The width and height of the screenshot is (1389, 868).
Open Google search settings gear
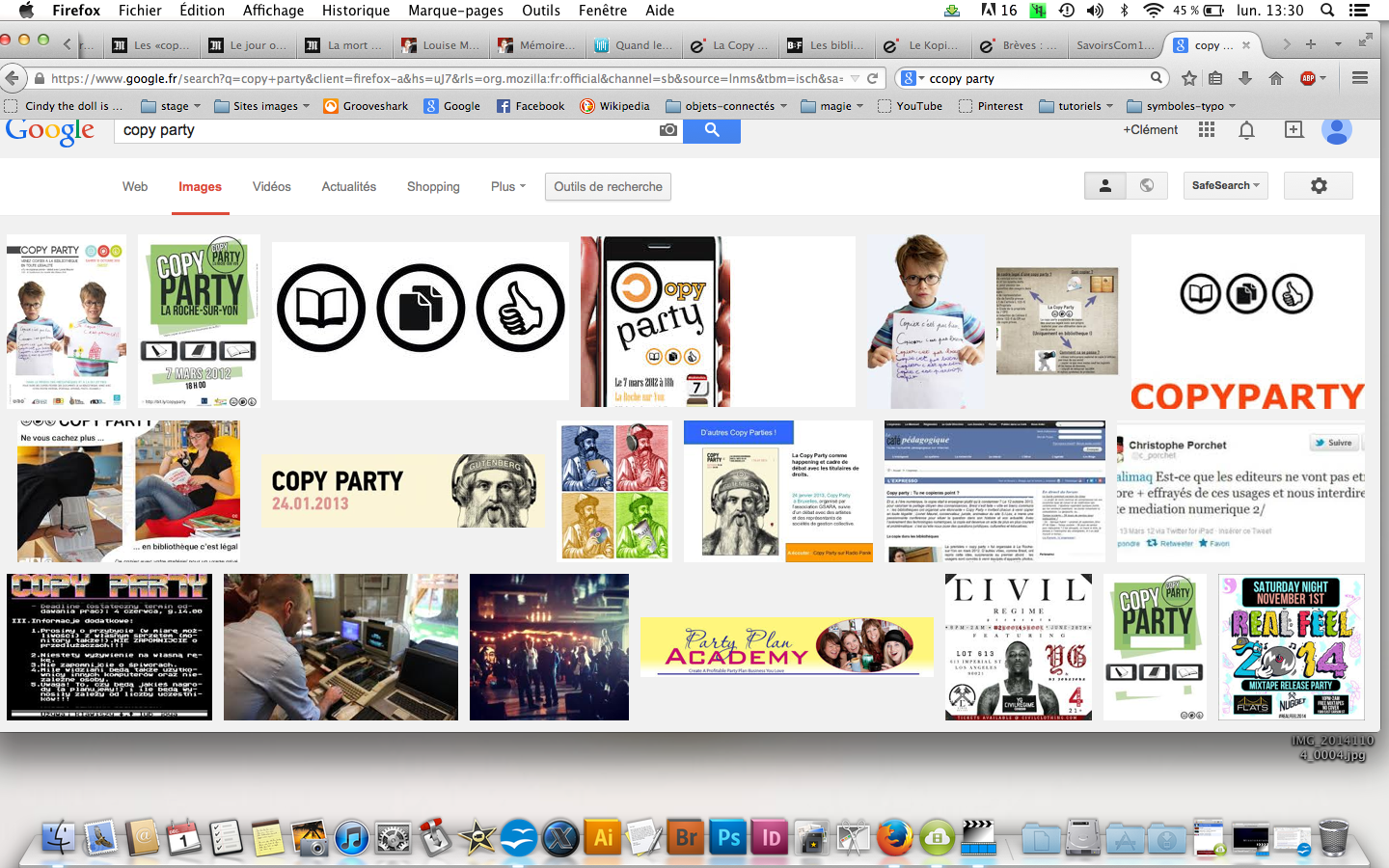[x=1319, y=185]
